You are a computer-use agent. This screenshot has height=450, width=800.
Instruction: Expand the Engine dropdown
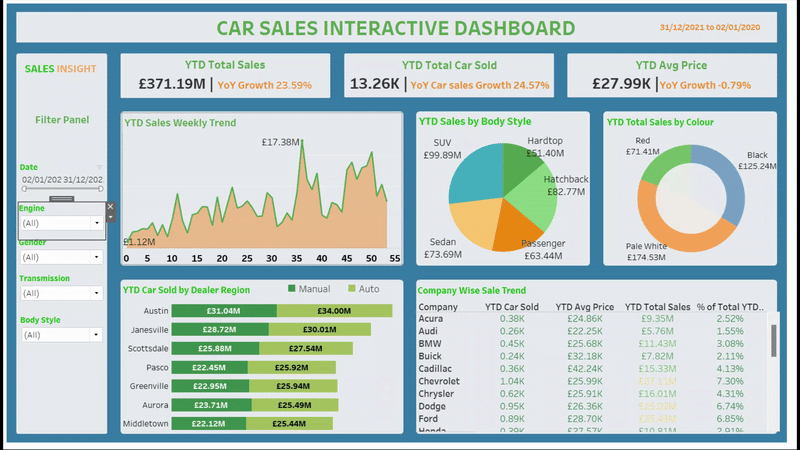pos(97,224)
